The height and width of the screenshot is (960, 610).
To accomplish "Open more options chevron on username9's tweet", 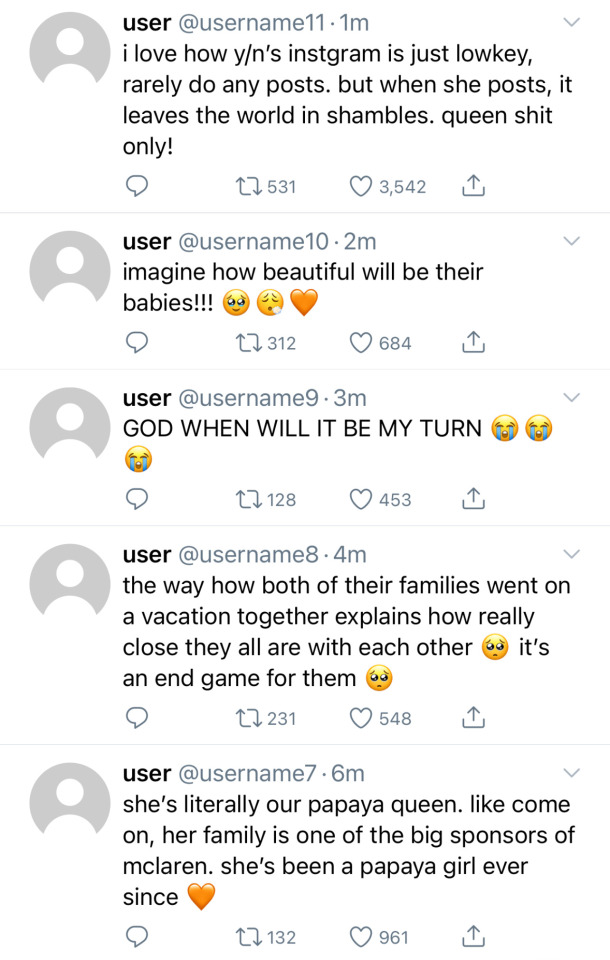I will pyautogui.click(x=572, y=397).
